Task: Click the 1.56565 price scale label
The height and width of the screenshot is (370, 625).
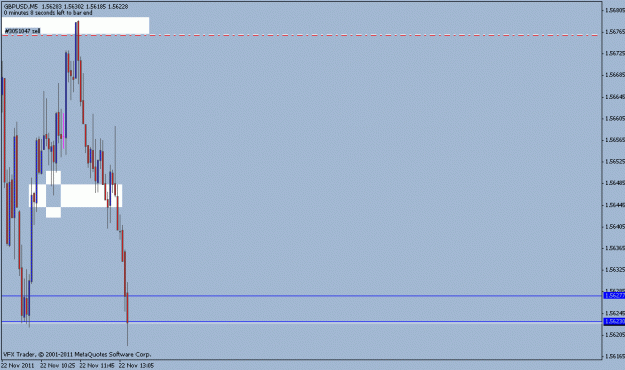Action: pyautogui.click(x=615, y=140)
